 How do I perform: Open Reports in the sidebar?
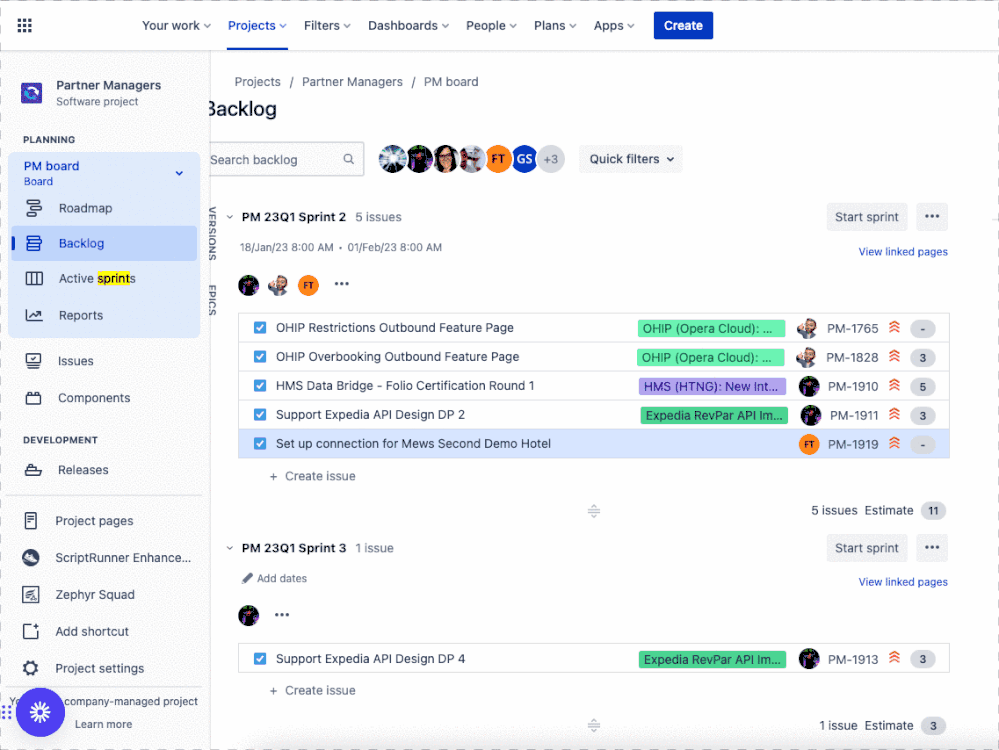click(80, 315)
